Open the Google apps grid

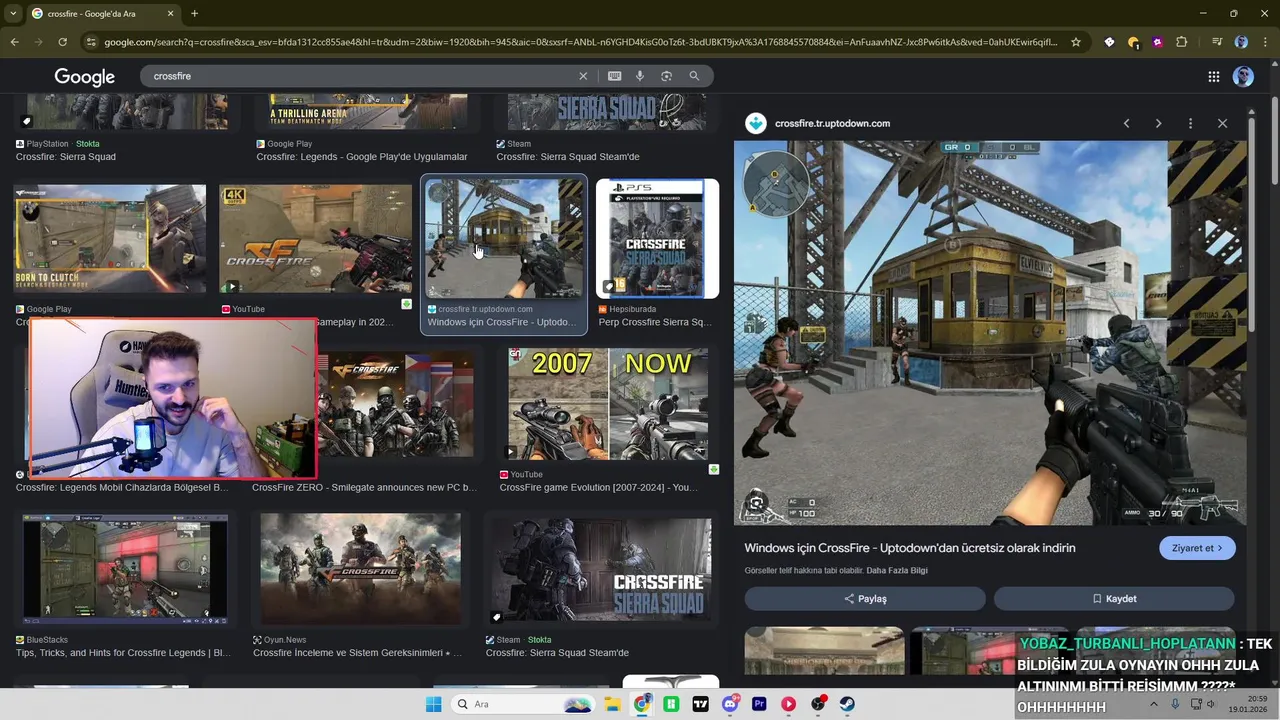point(1213,77)
